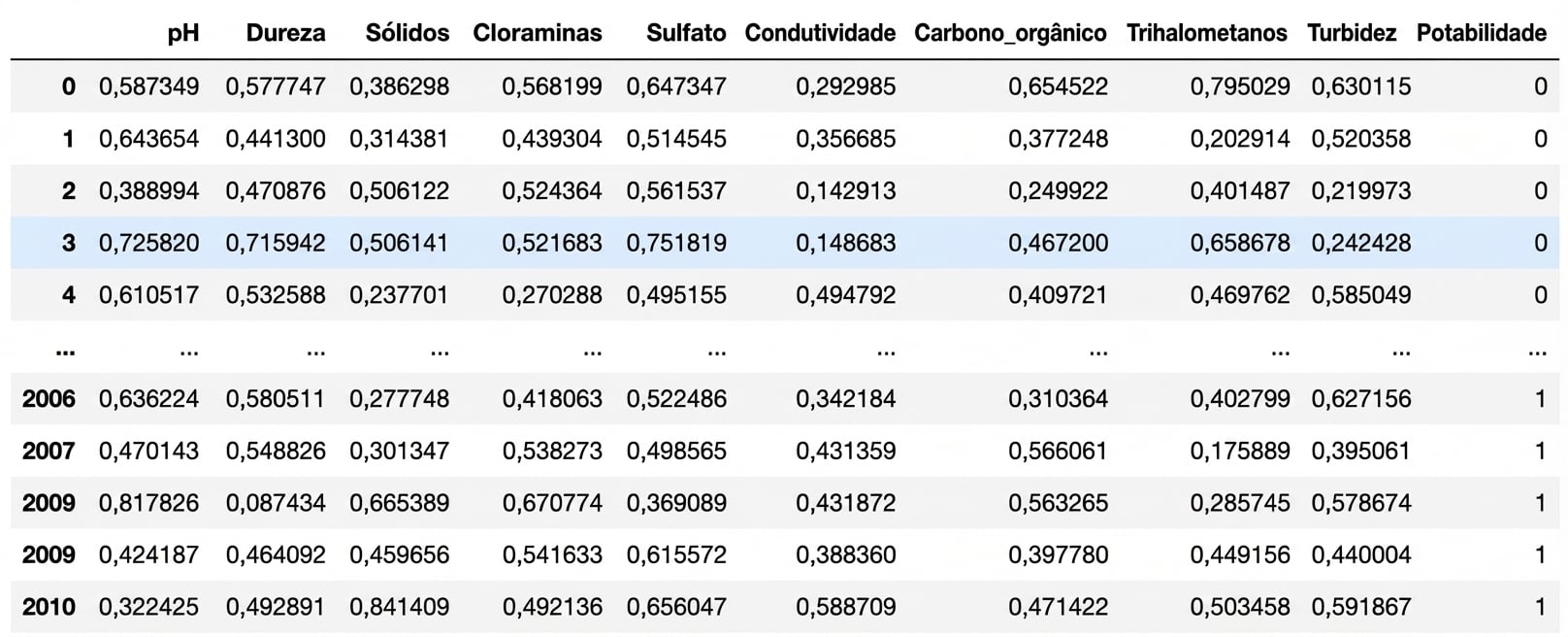Click the Dureza column header
1568x637 pixels.
coord(285,33)
